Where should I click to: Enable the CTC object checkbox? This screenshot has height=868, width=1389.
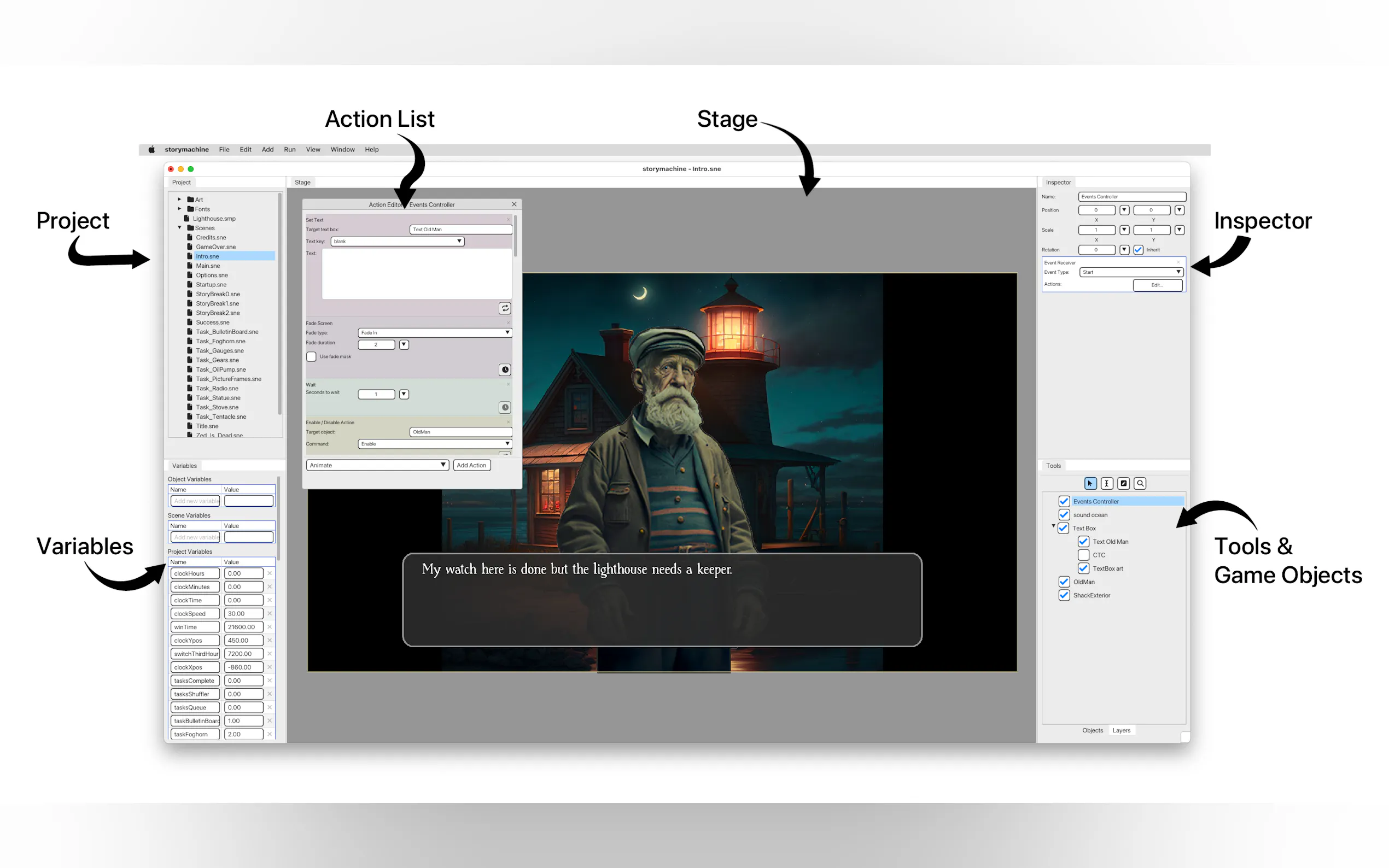click(1083, 555)
